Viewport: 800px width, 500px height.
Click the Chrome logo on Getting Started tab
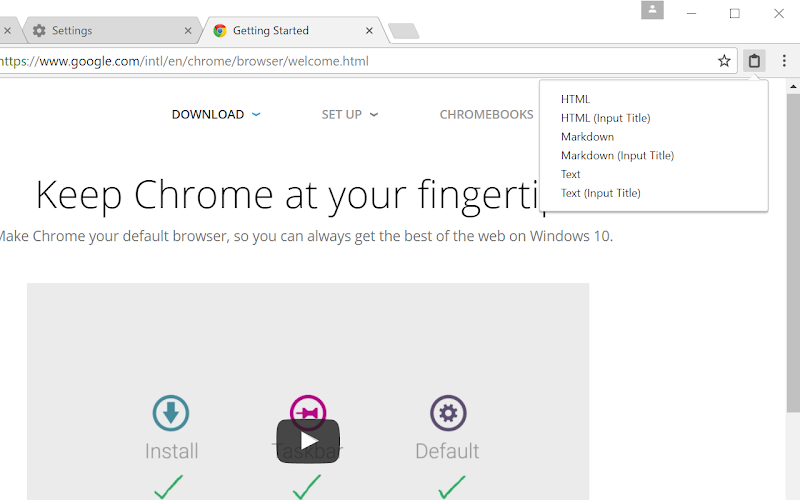click(220, 31)
